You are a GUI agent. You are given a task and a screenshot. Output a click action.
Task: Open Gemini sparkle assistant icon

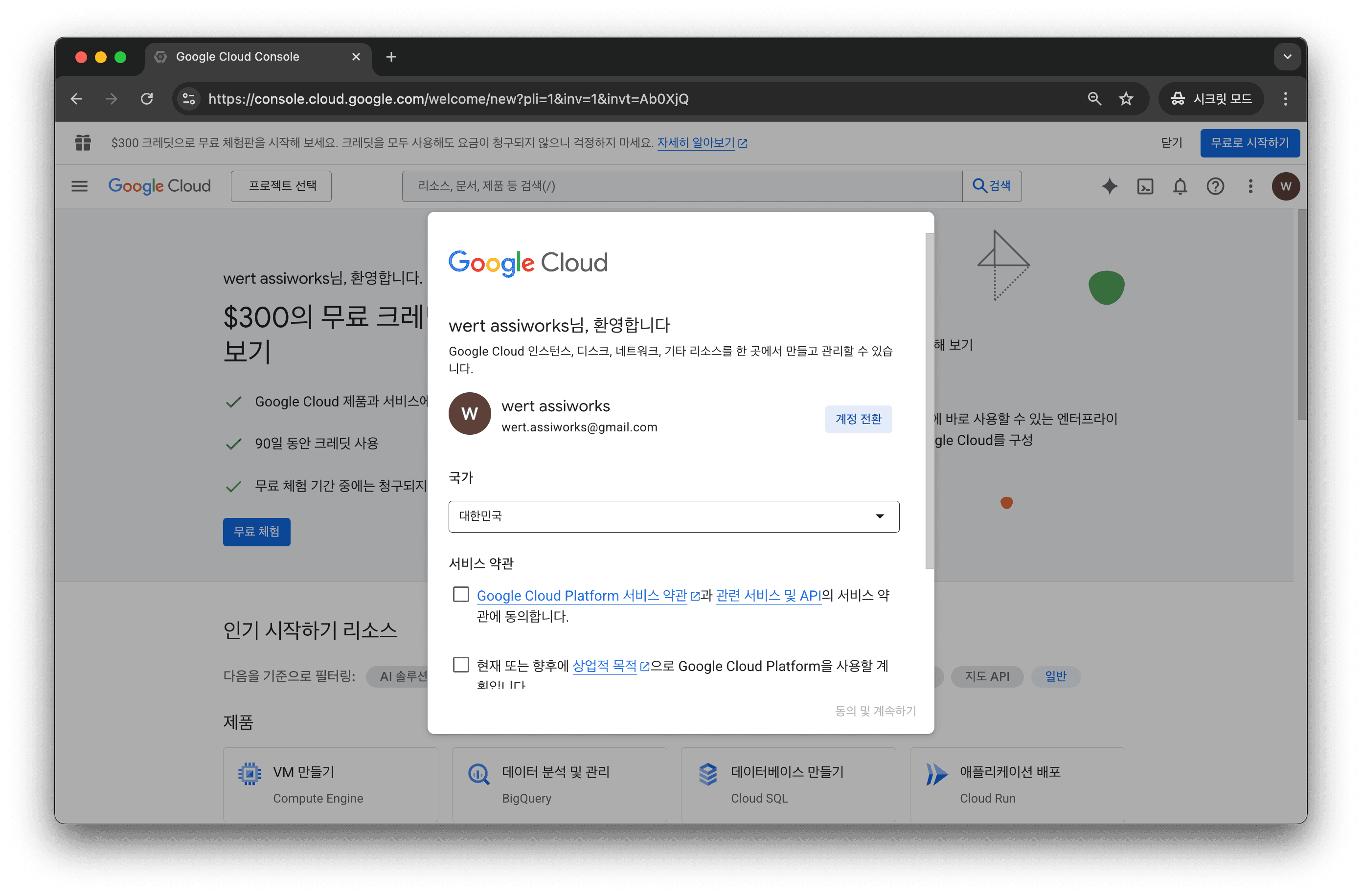pyautogui.click(x=1109, y=186)
